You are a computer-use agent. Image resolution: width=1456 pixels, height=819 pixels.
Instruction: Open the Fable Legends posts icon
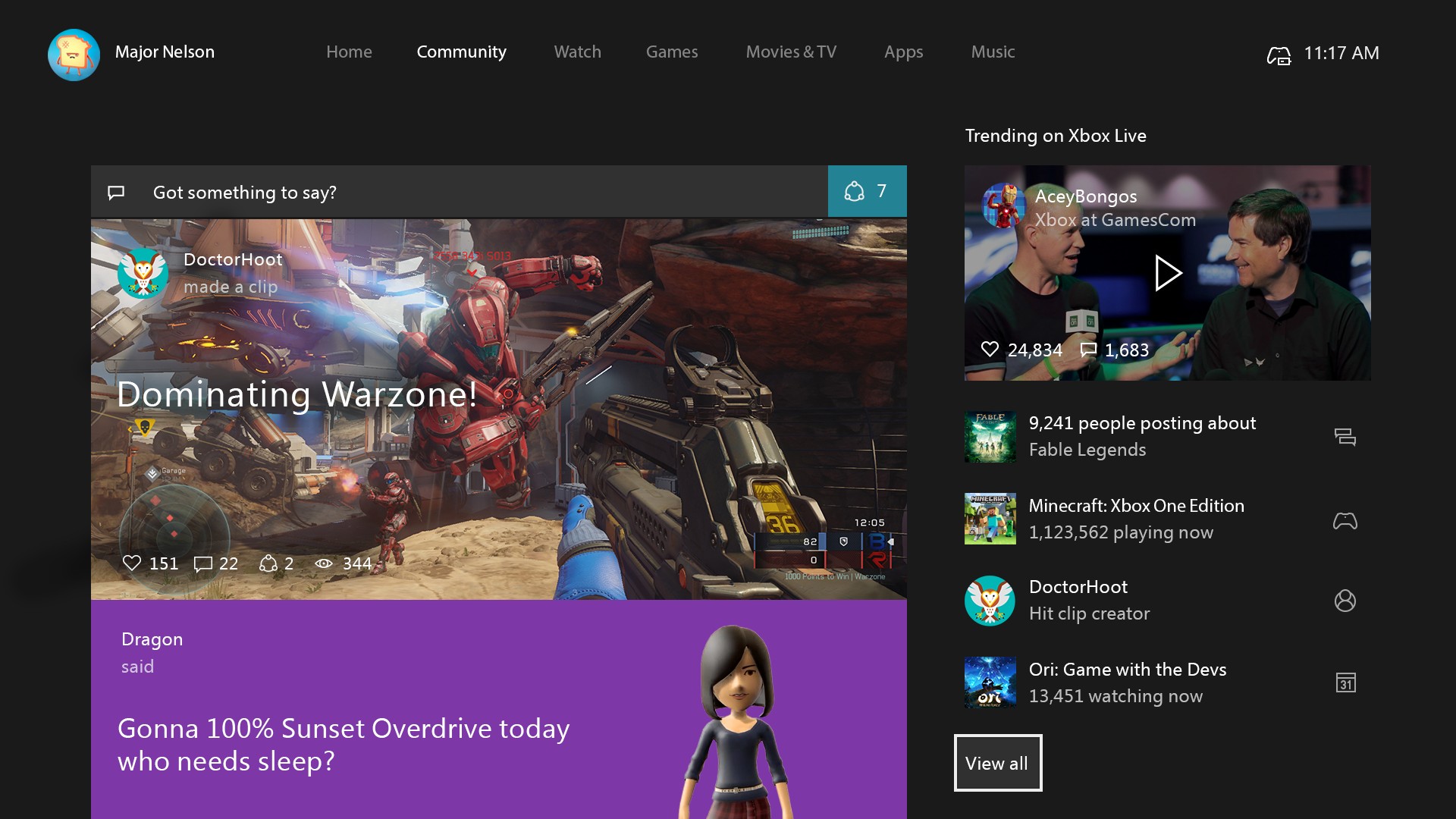click(x=1345, y=437)
